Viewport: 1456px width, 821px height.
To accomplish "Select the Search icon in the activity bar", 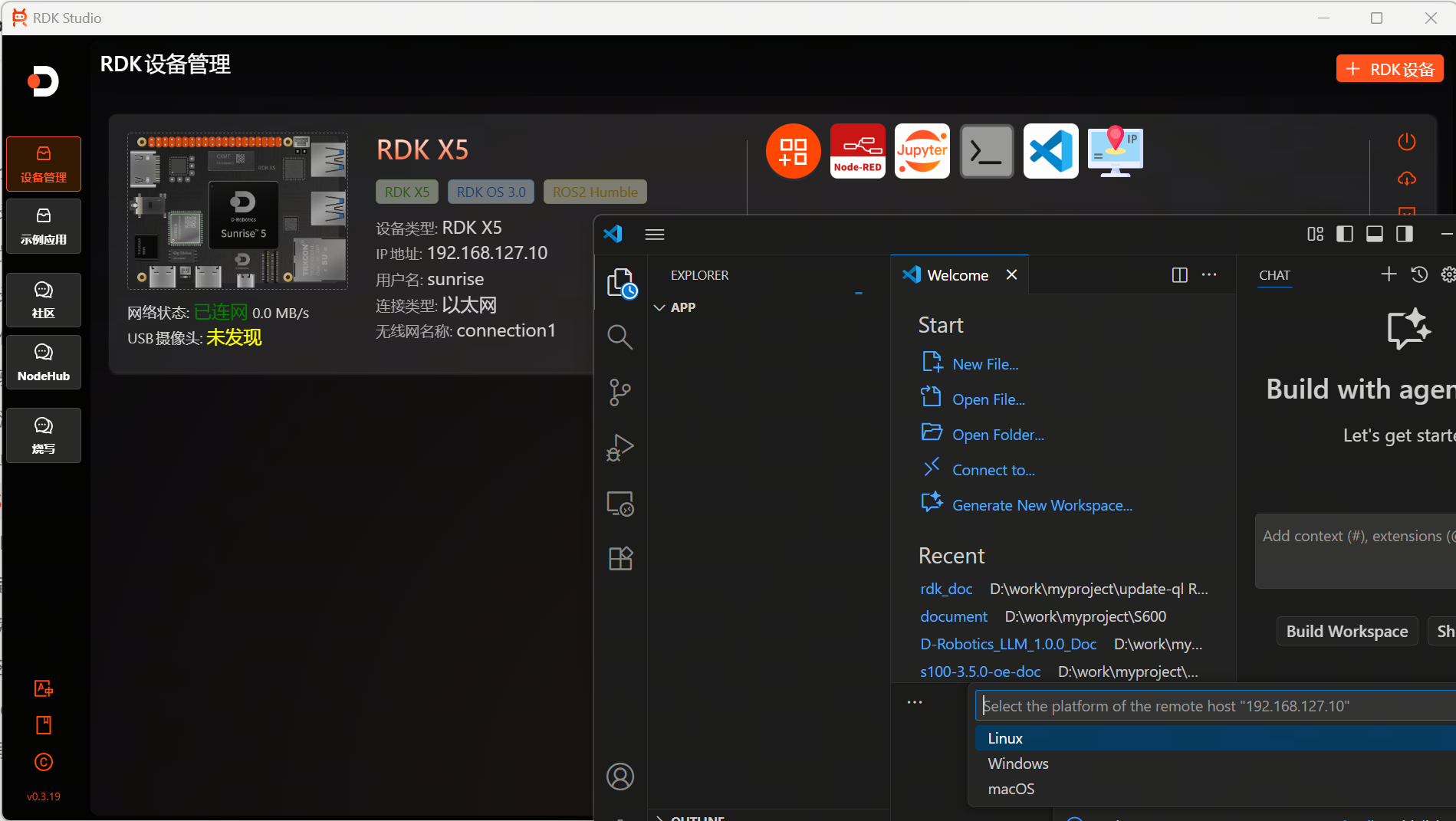I will 620,337.
